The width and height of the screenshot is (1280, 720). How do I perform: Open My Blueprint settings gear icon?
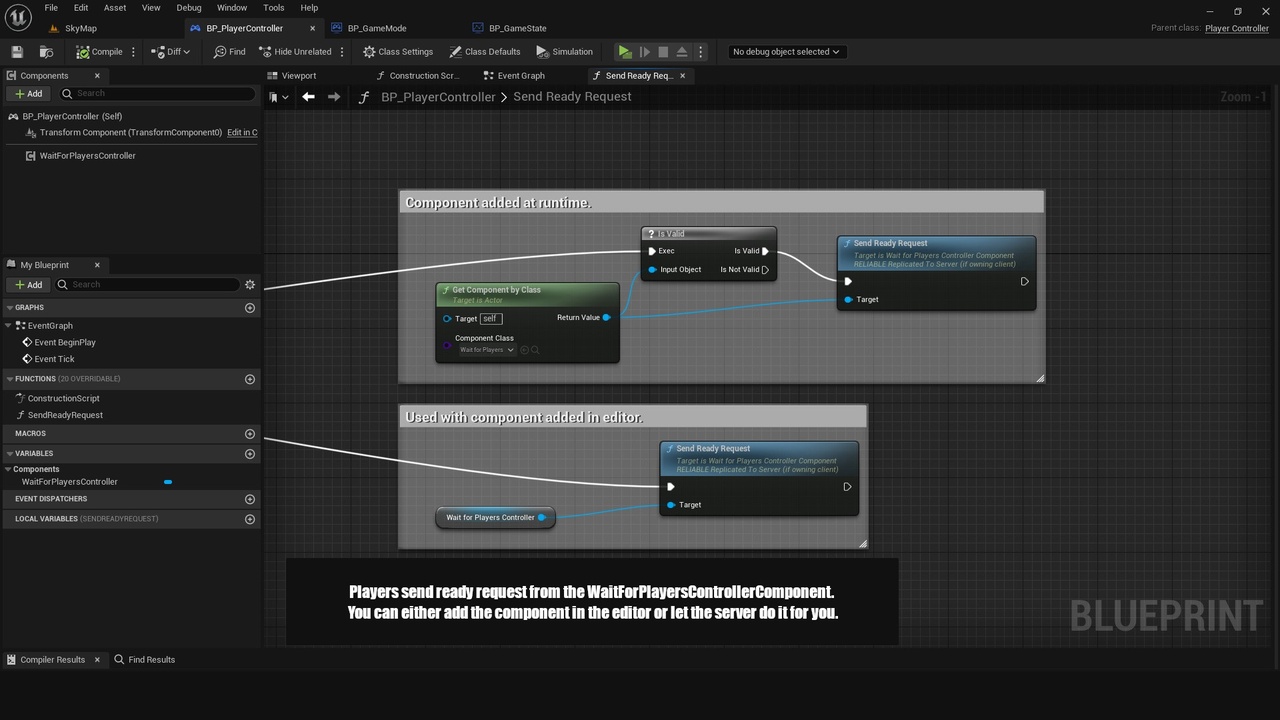[x=250, y=285]
